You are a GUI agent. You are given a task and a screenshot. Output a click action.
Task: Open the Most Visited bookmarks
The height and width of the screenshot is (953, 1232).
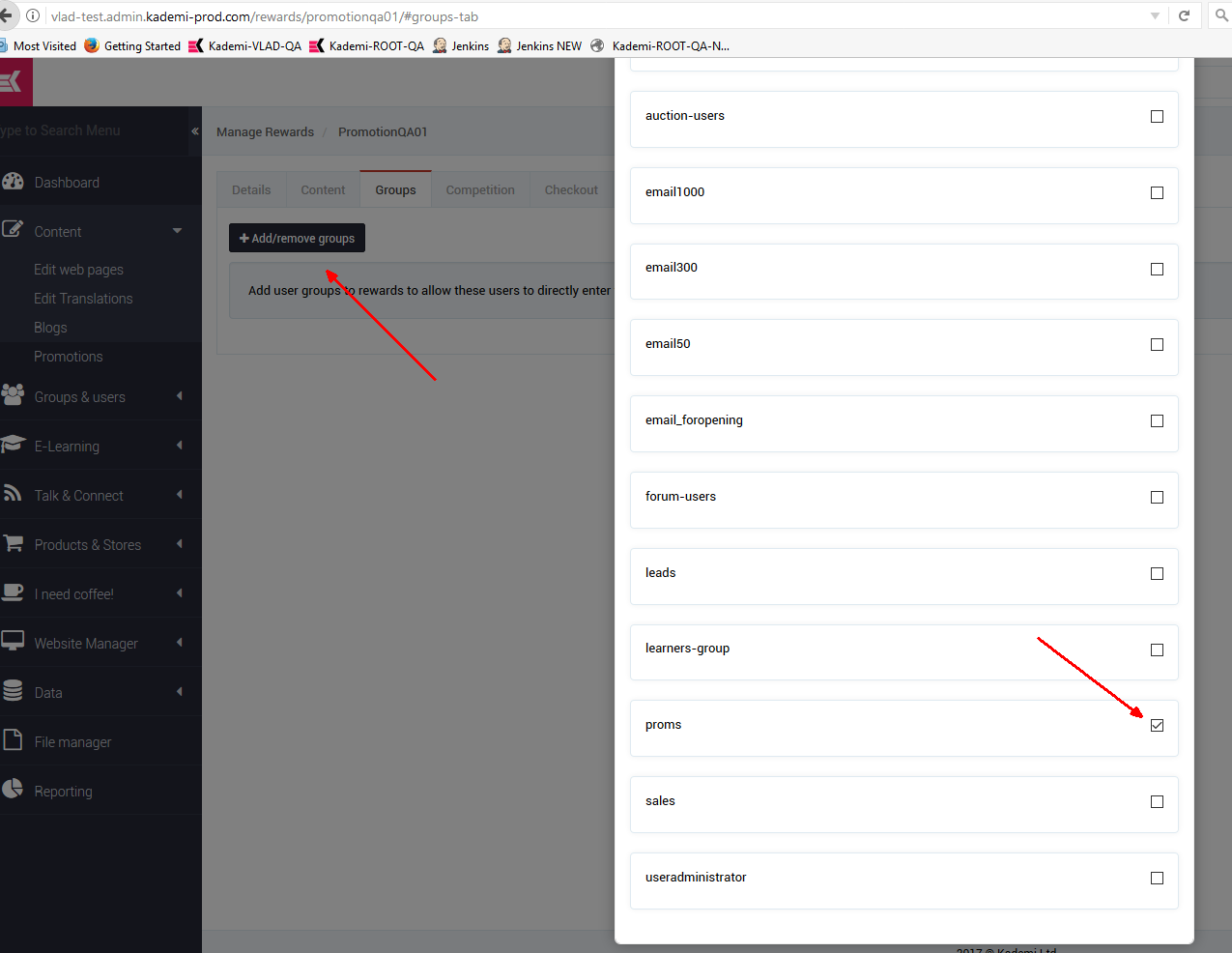39,45
